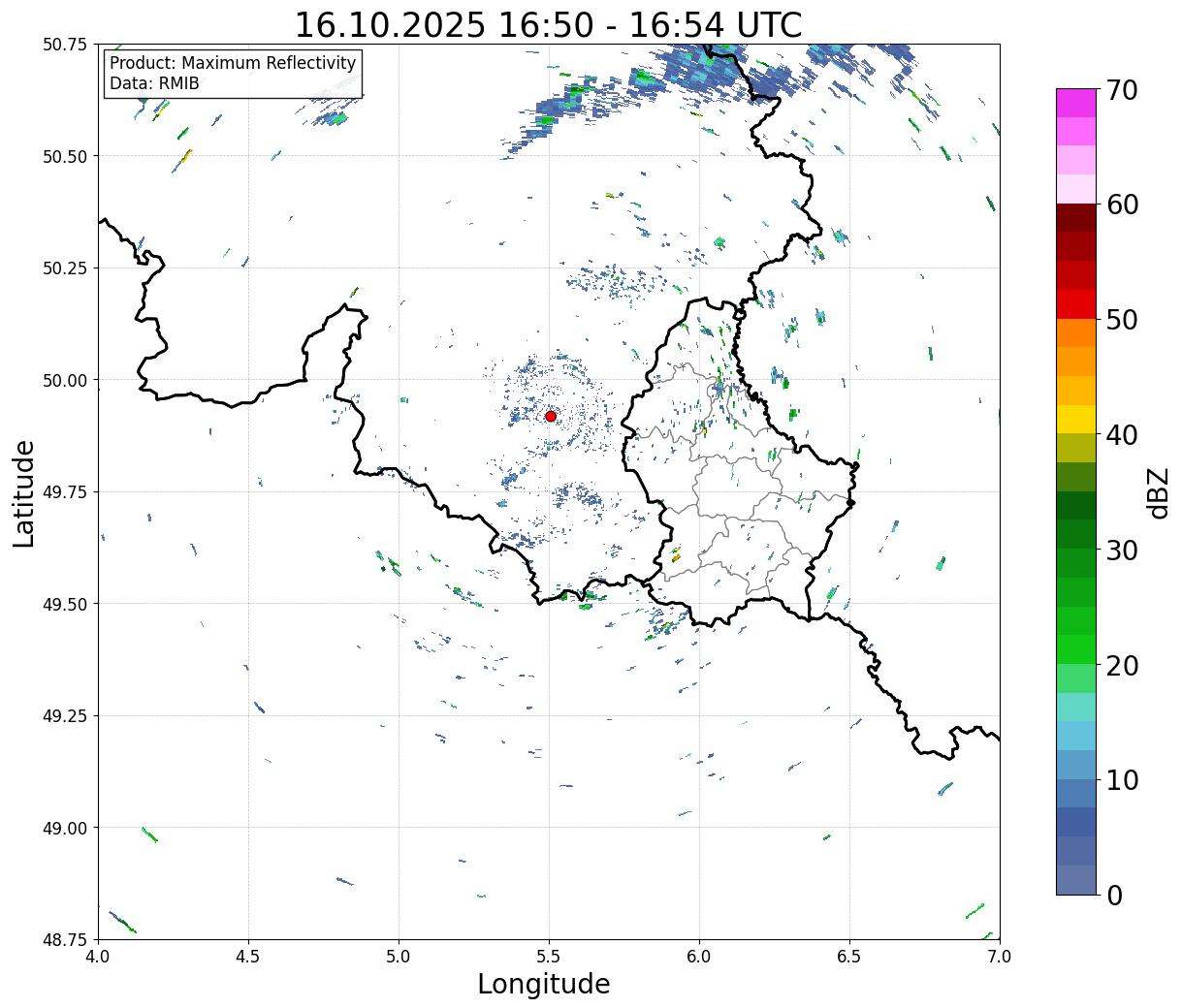Click the 'Data: RMIB' text

click(154, 83)
